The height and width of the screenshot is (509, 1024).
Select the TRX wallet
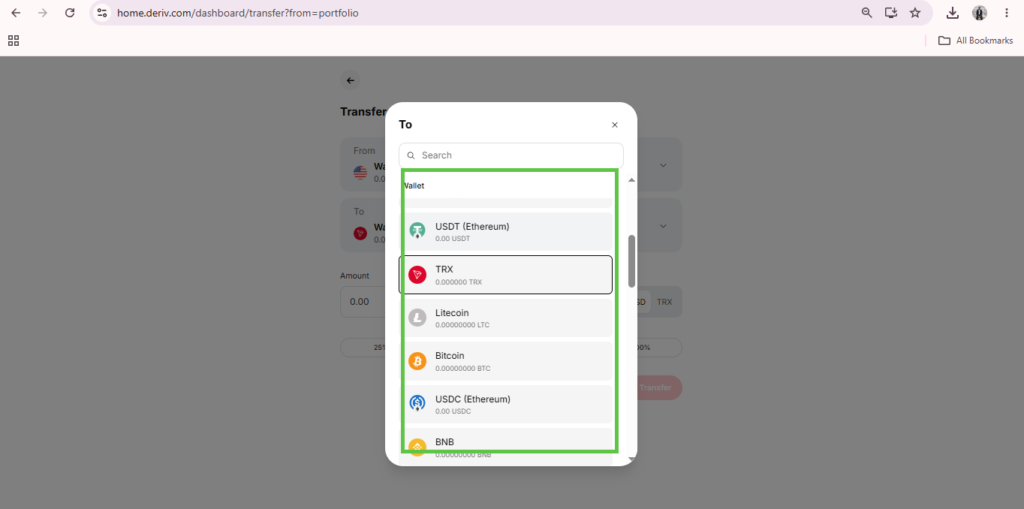(x=505, y=274)
